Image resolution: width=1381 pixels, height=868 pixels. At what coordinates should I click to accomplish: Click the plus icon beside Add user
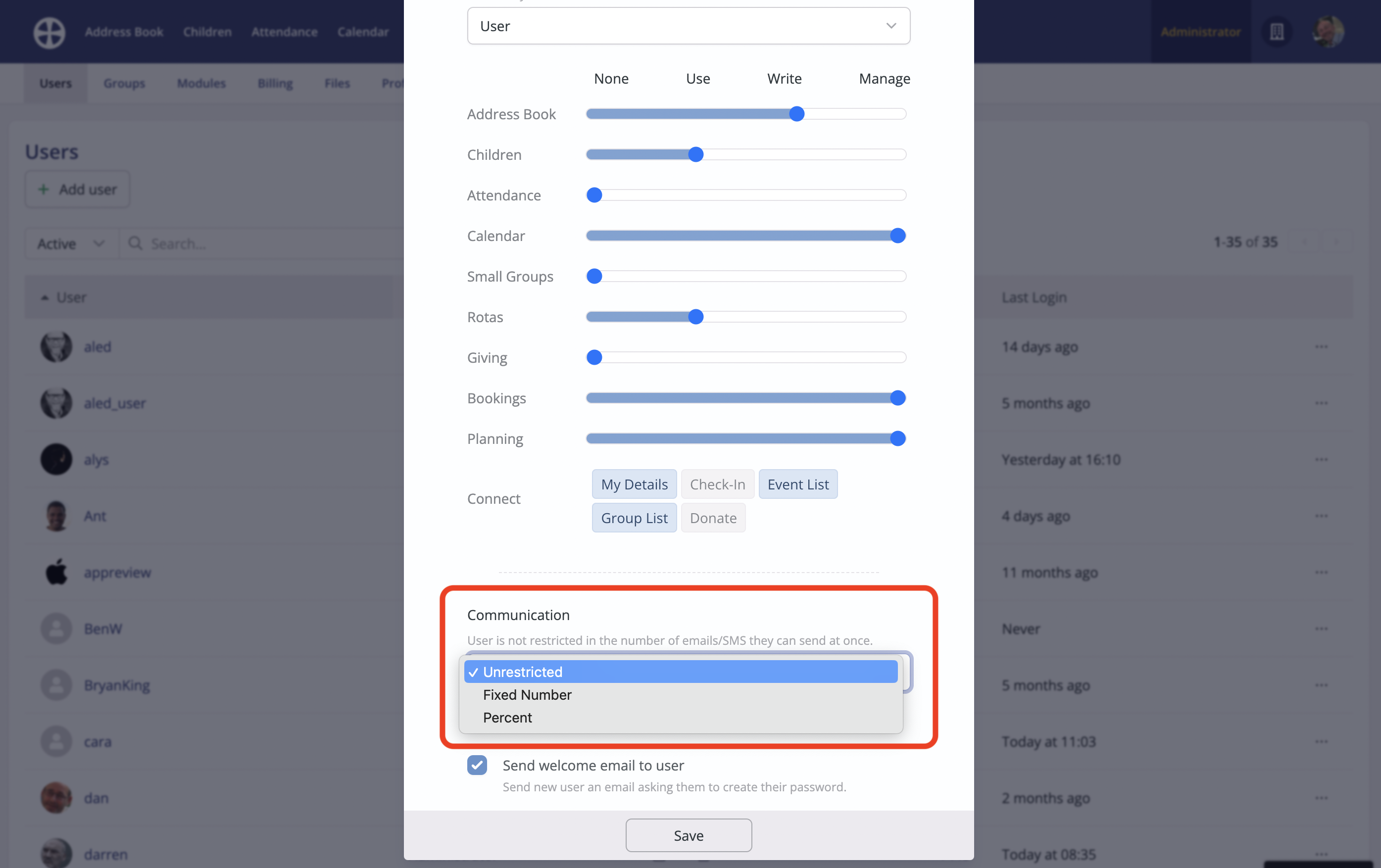tap(44, 189)
